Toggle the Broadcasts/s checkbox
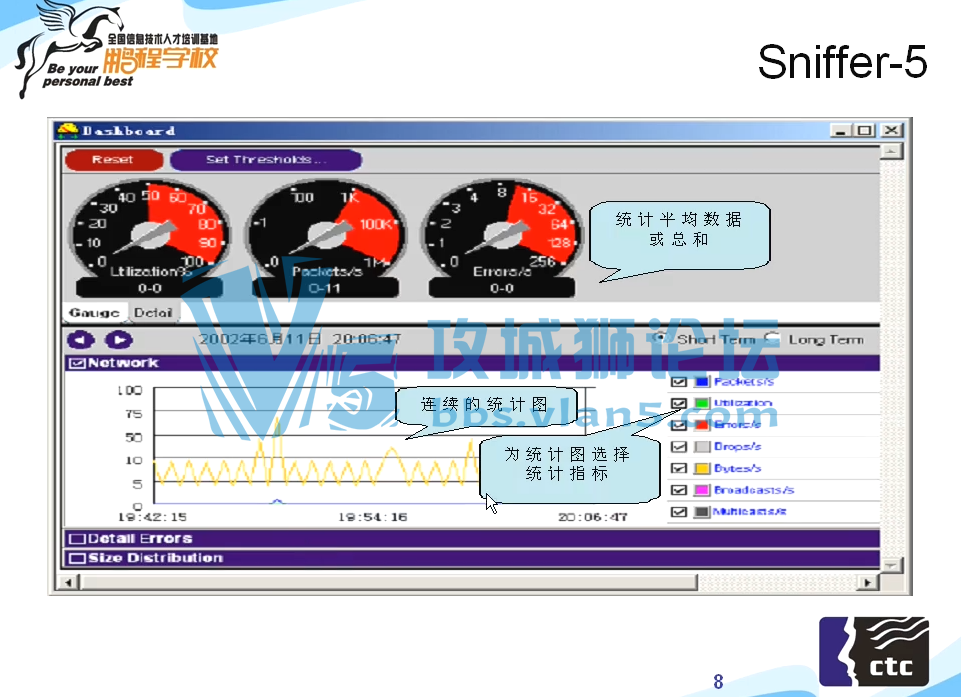961x697 pixels. [678, 490]
